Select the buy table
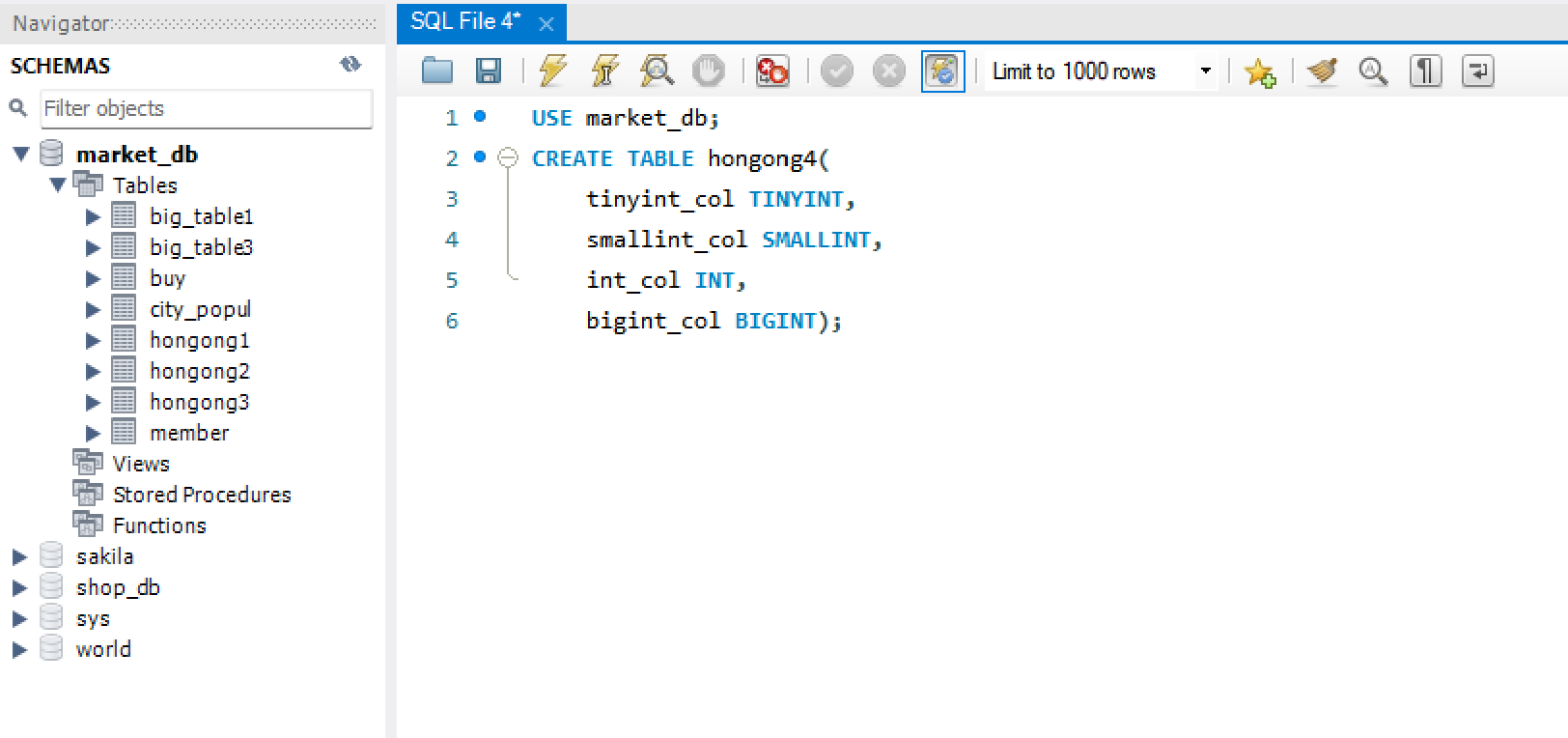 tap(167, 279)
